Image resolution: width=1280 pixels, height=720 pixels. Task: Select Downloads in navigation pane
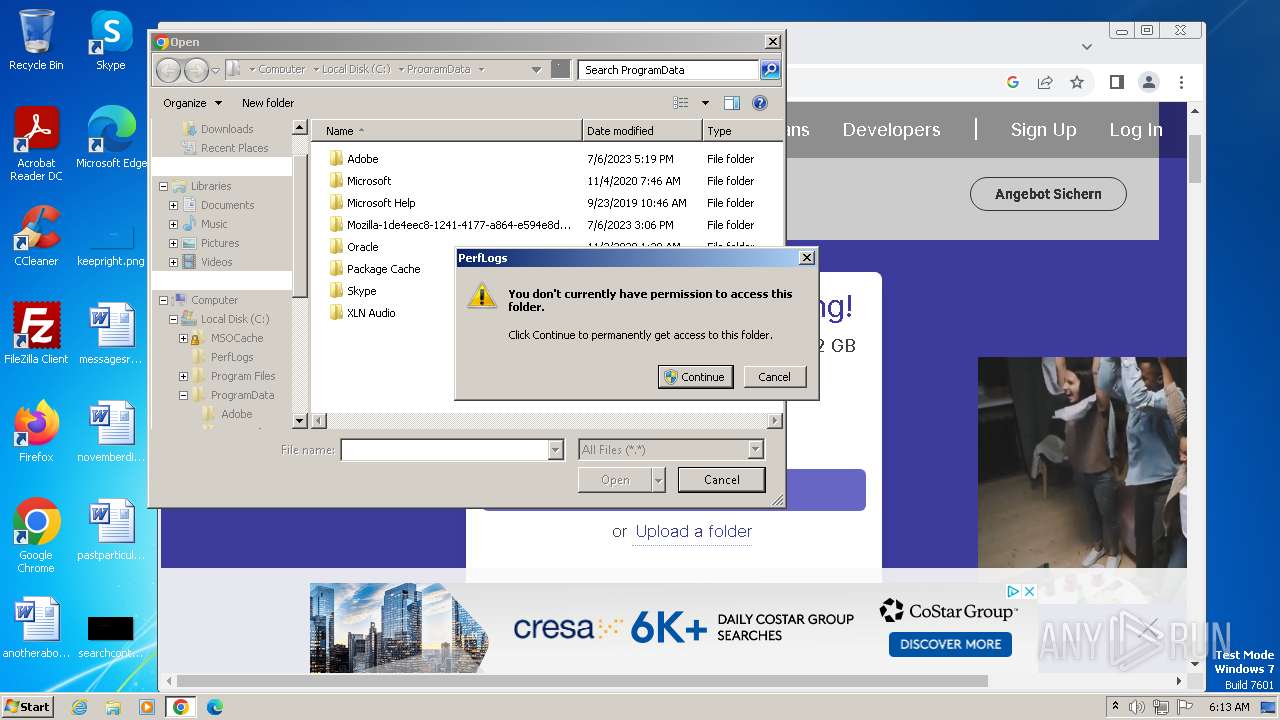click(227, 129)
